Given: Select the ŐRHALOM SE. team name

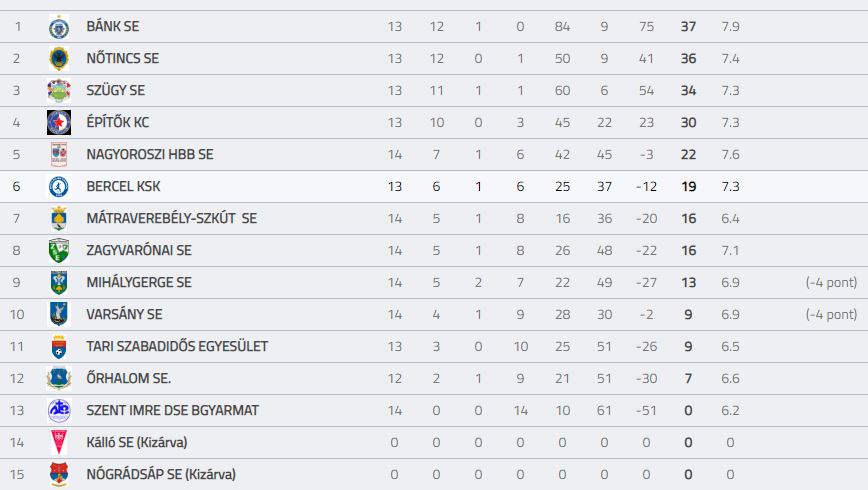Looking at the screenshot, I should [128, 378].
